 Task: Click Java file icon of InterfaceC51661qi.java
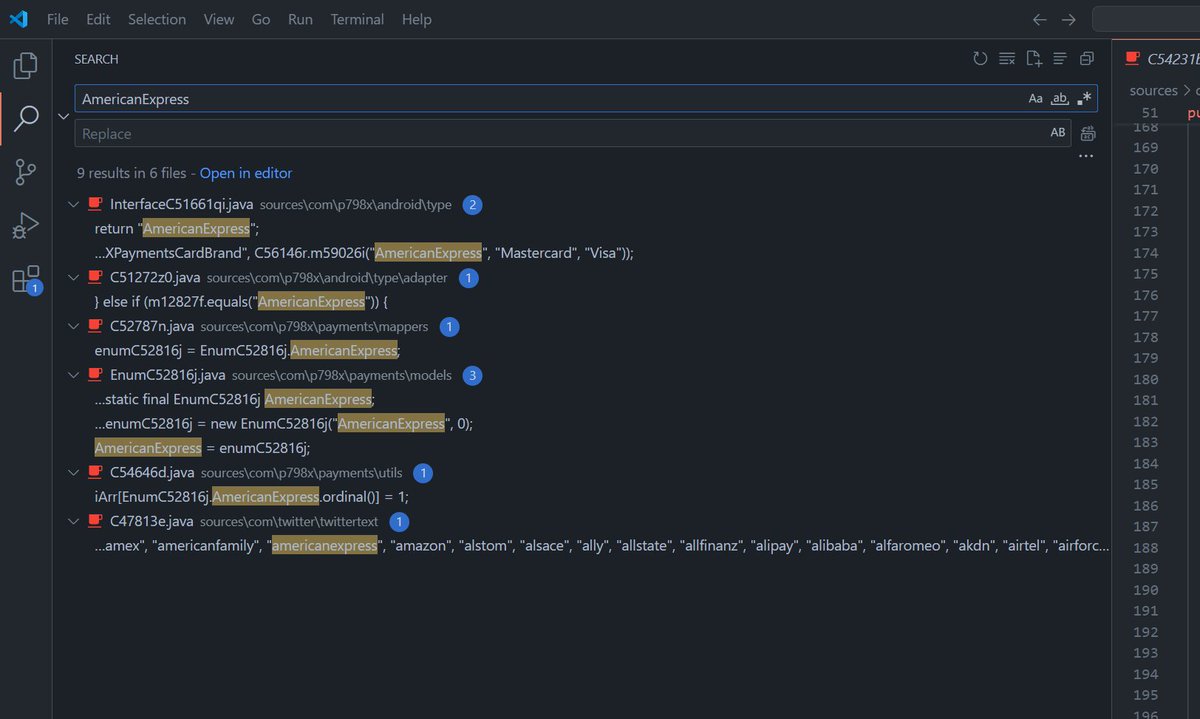(x=95, y=204)
